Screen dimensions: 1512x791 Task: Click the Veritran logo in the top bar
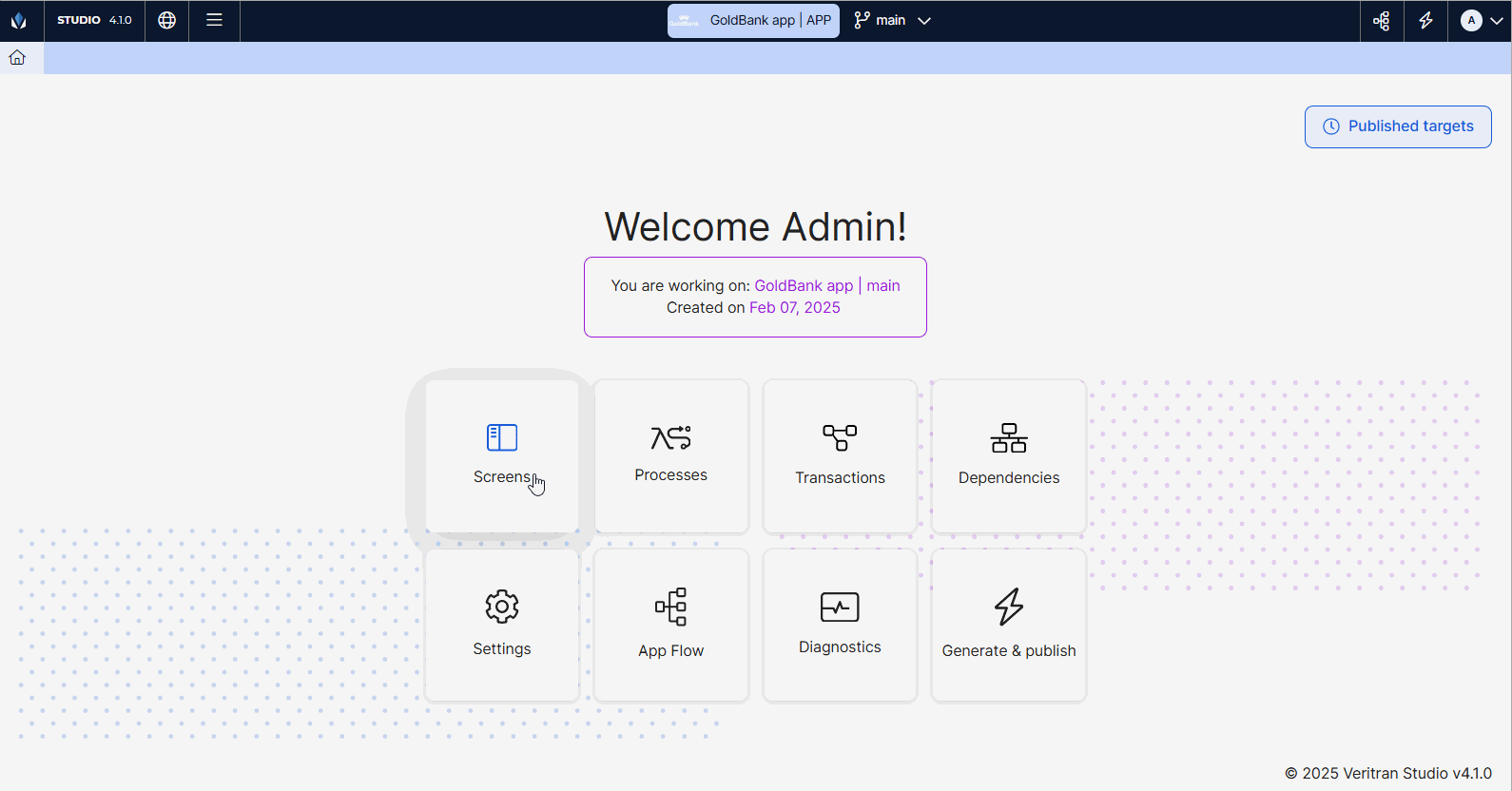(x=19, y=20)
